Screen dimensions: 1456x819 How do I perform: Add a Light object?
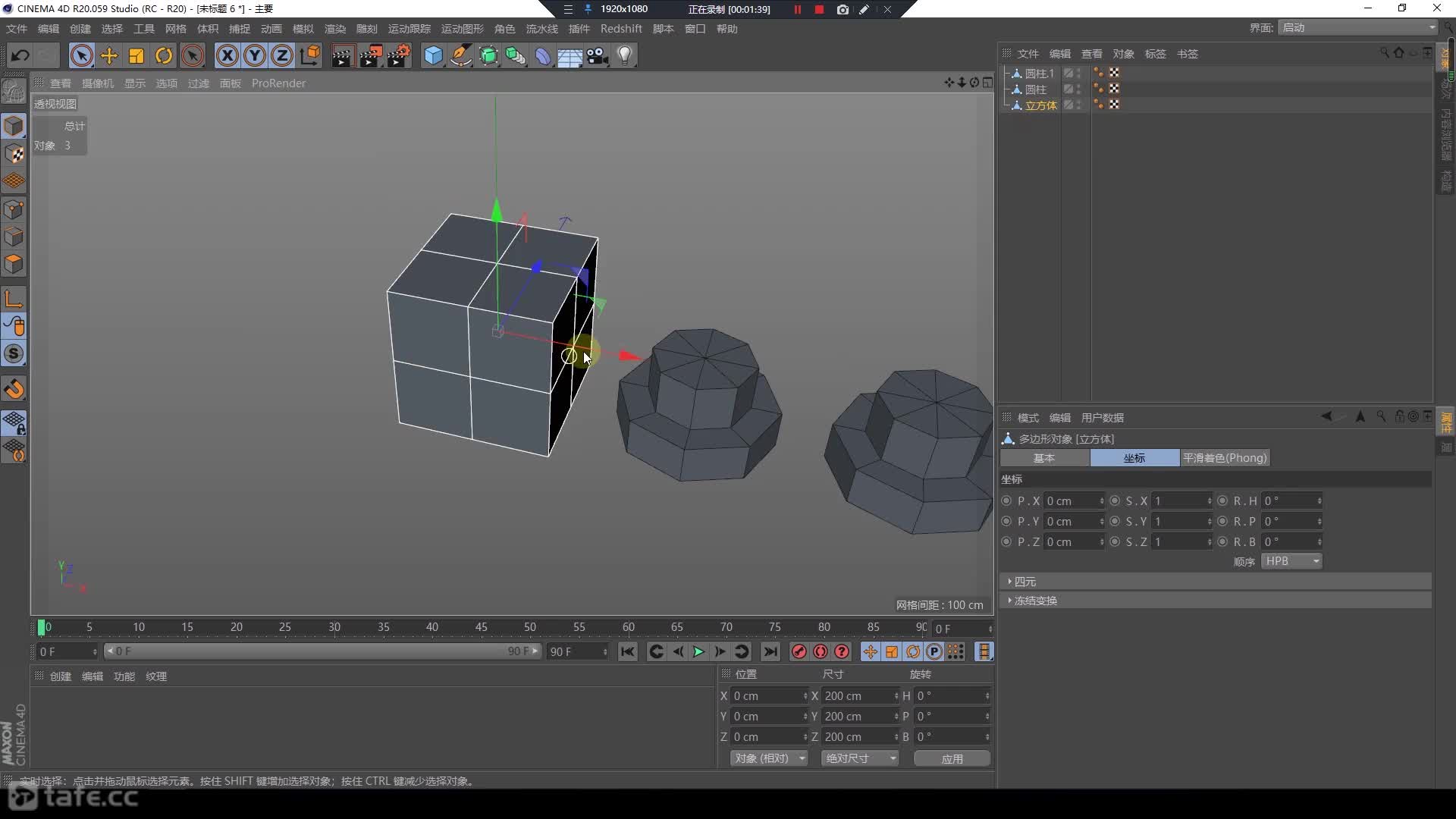(625, 55)
